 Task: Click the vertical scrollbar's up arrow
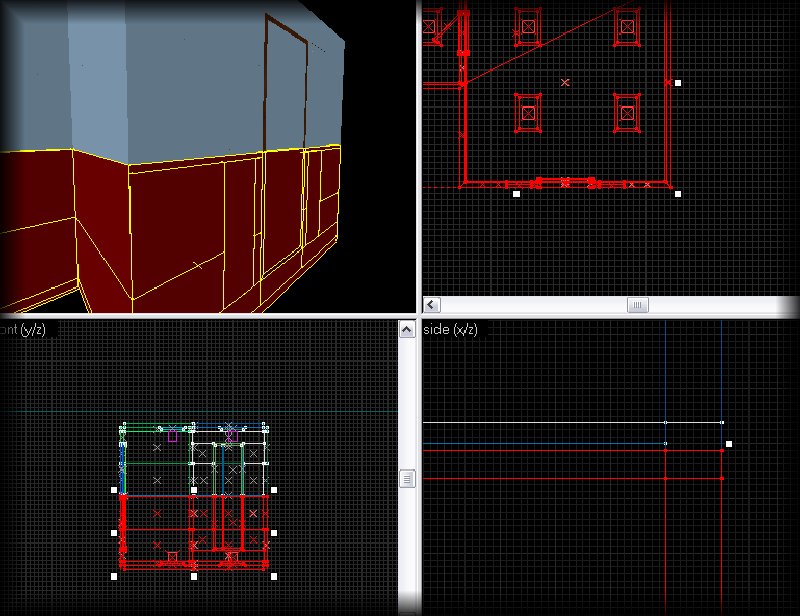coord(407,329)
